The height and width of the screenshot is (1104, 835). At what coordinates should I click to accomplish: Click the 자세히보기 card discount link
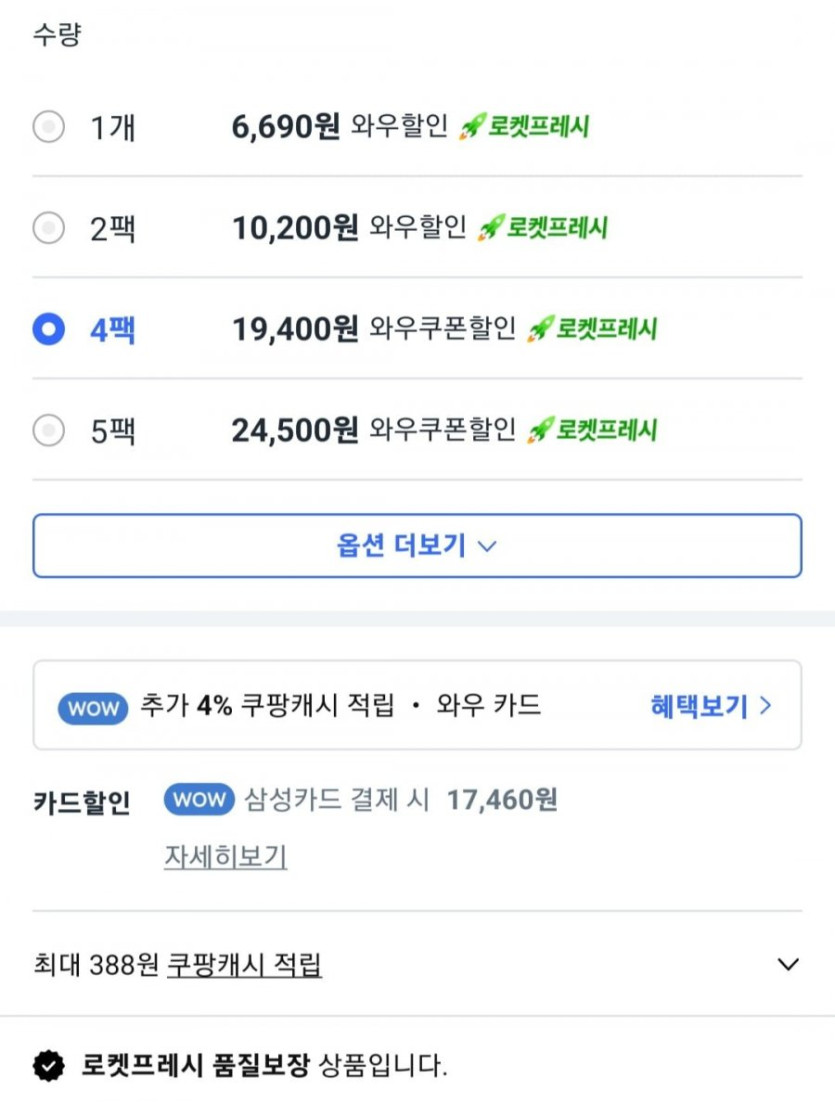(x=225, y=857)
